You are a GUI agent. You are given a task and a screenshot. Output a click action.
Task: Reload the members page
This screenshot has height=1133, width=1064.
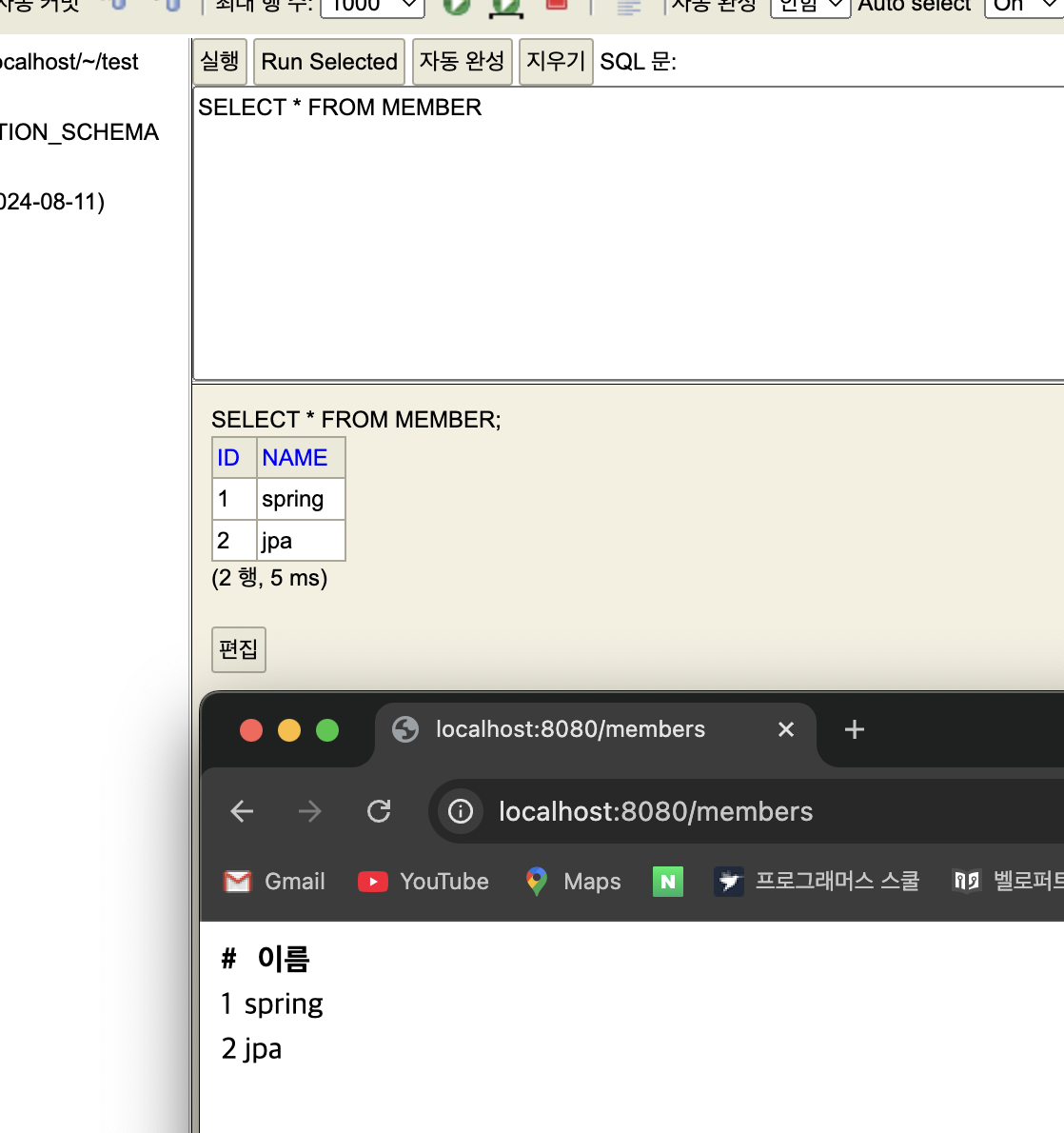379,811
